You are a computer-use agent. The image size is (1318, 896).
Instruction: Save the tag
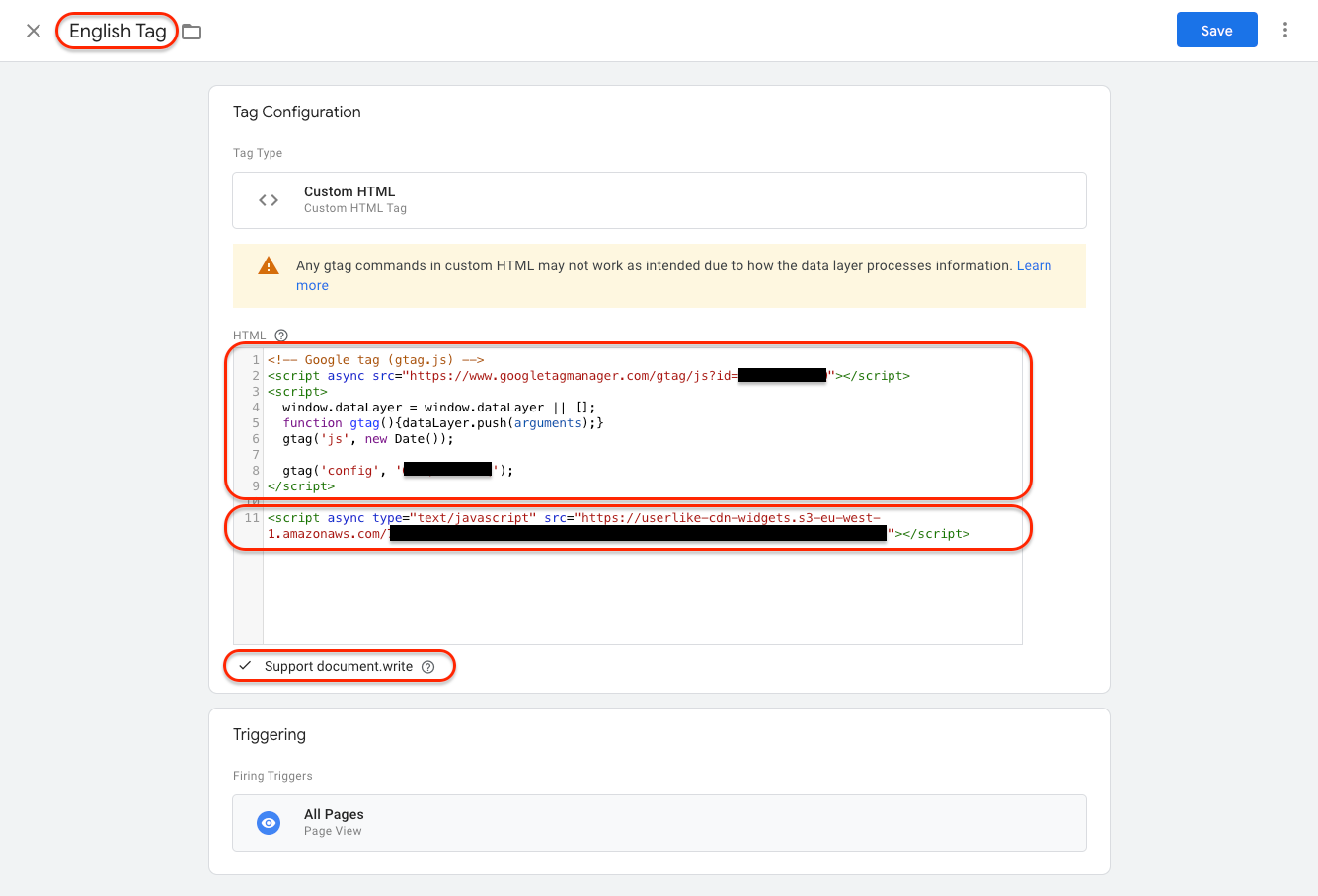point(1216,30)
